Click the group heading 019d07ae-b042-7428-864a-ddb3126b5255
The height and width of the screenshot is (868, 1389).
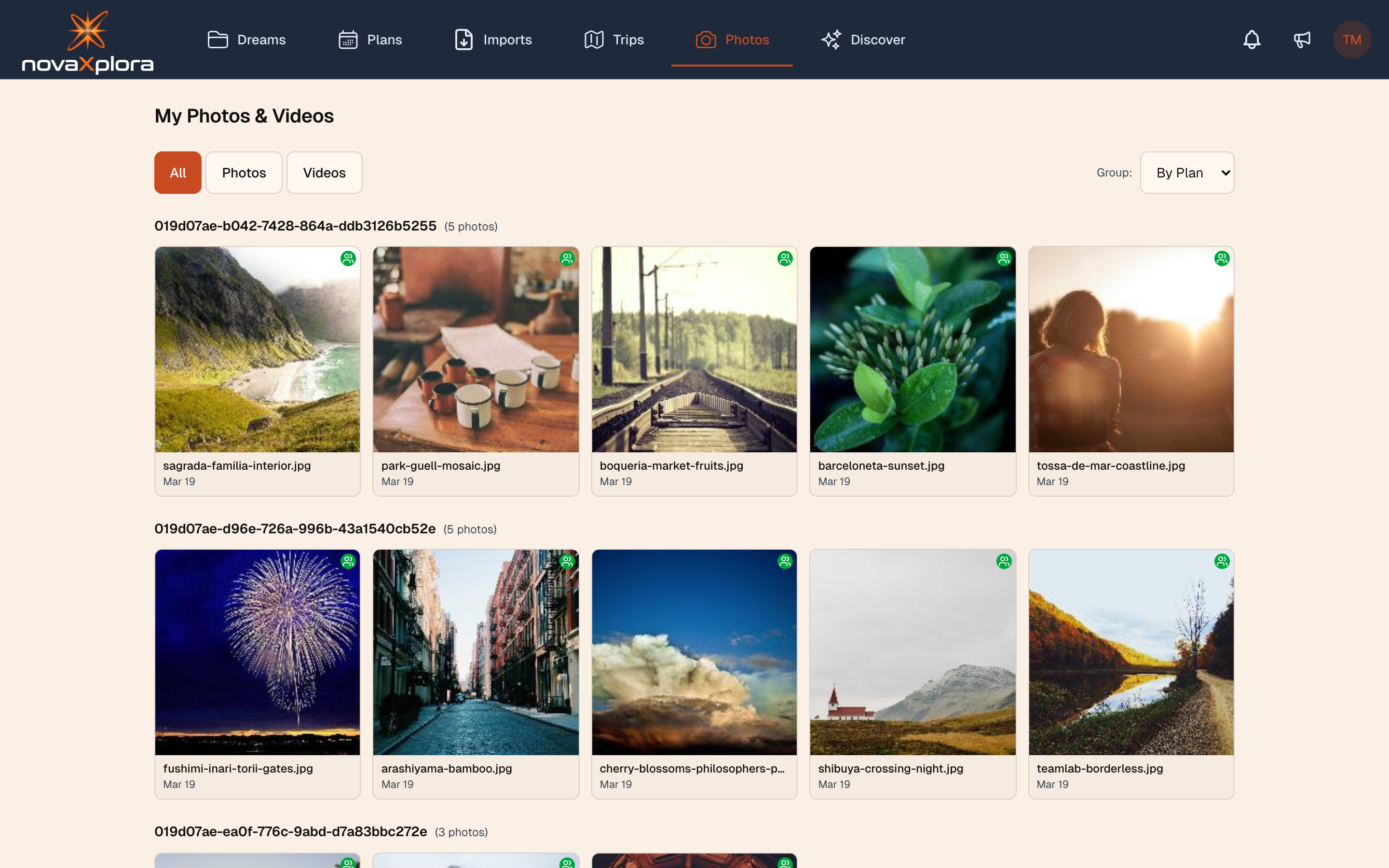(x=295, y=226)
